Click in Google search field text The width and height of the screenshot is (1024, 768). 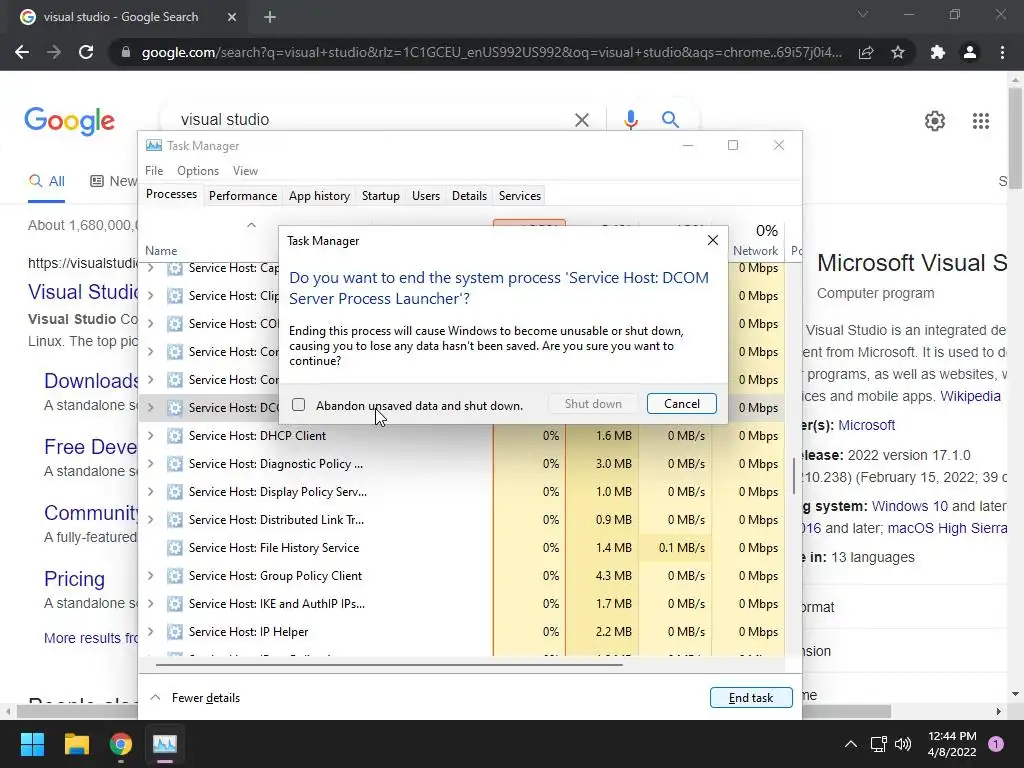point(225,120)
